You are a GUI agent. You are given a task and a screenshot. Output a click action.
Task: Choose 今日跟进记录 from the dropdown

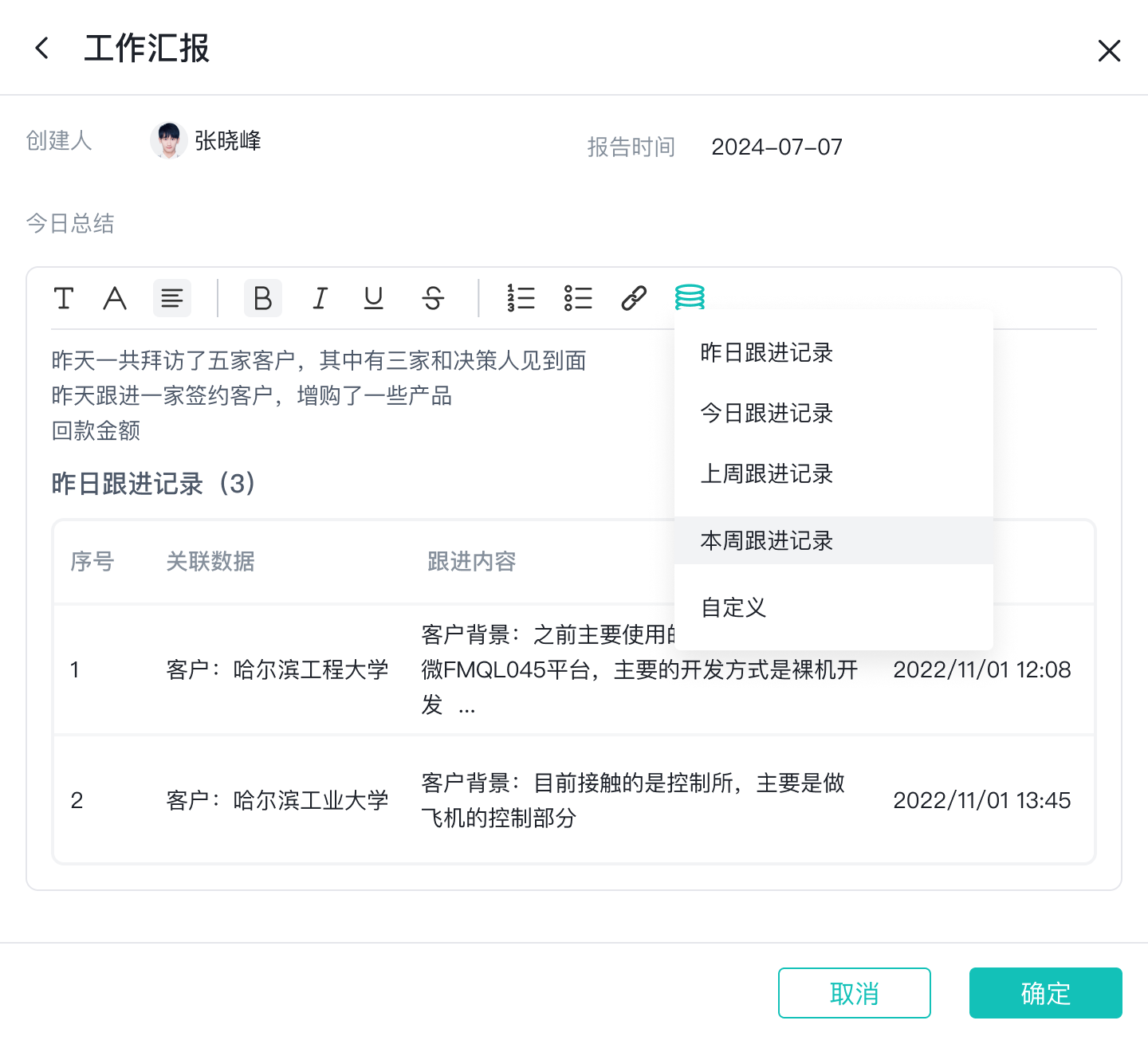point(766,414)
